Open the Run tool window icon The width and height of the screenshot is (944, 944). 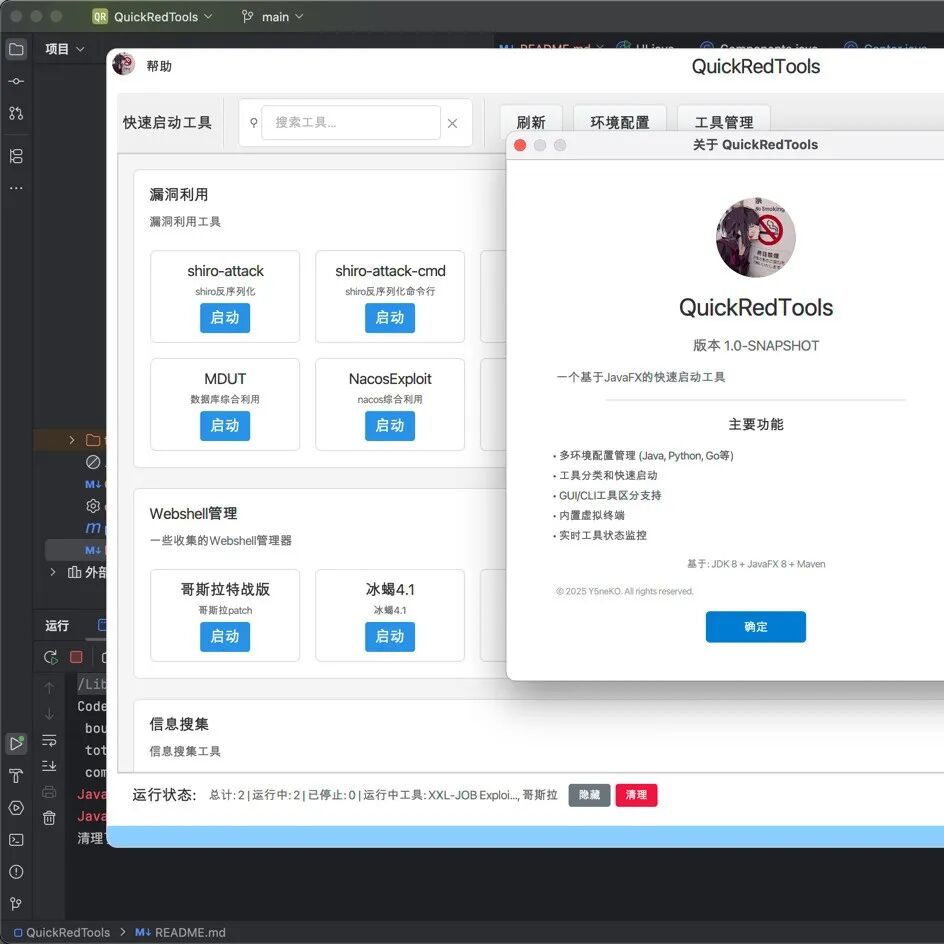coord(16,744)
